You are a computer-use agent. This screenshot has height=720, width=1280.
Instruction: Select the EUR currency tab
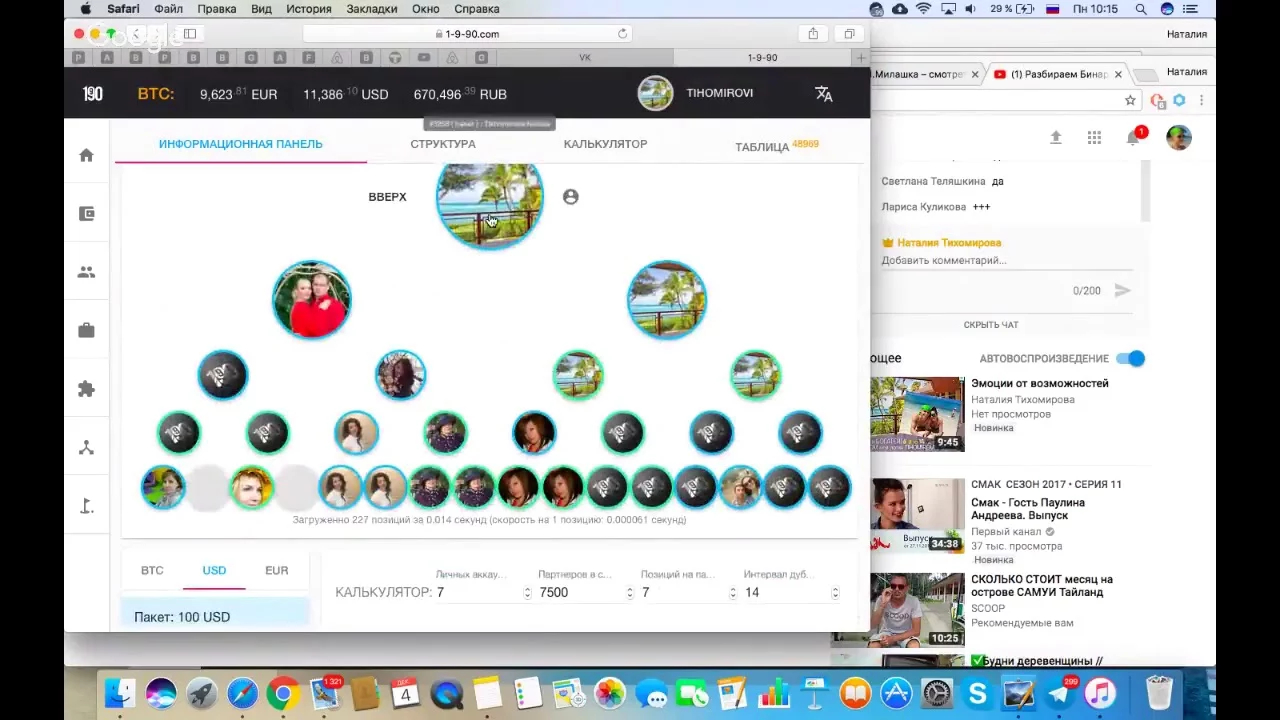click(x=277, y=570)
